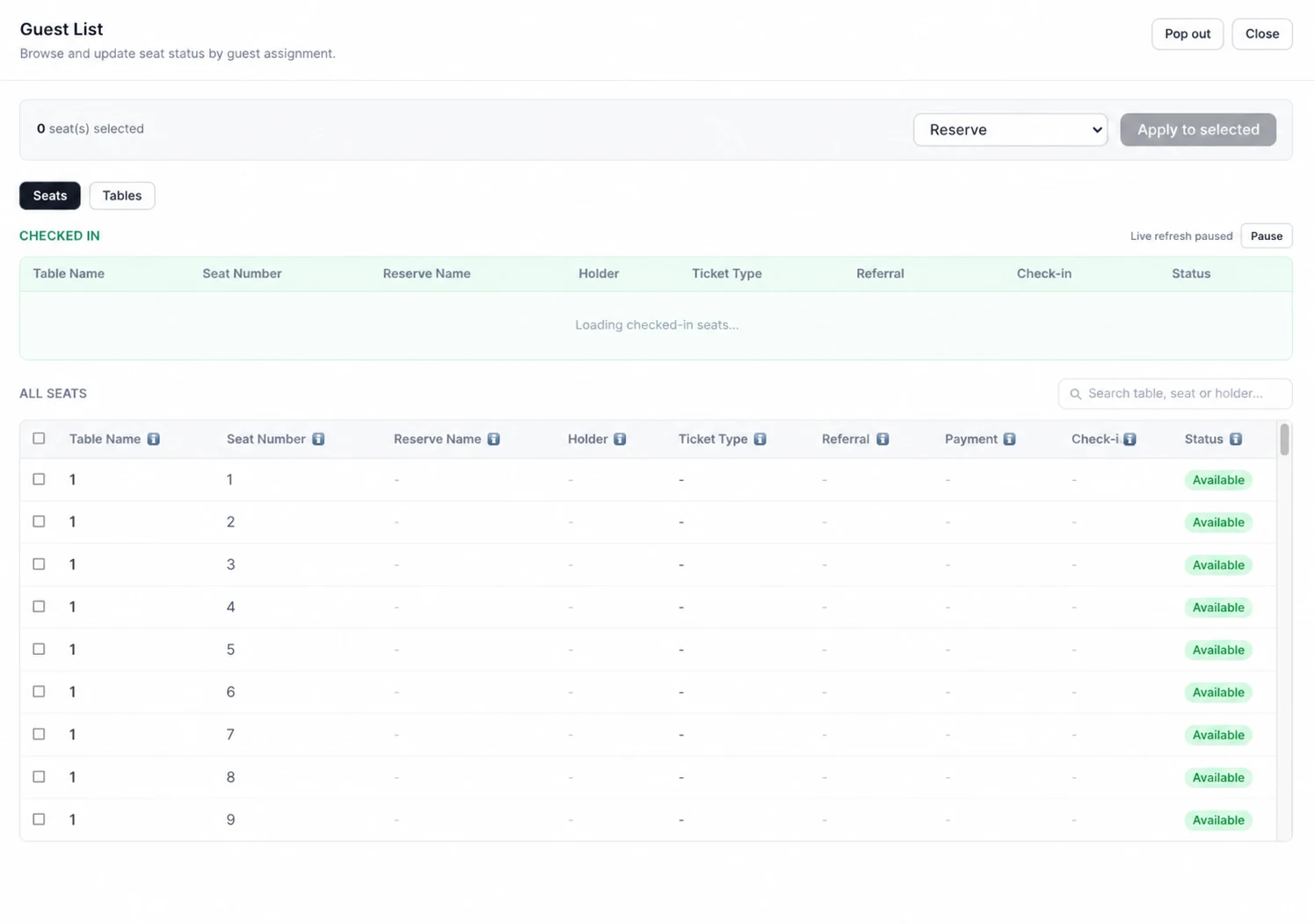
Task: Open the Reserve action dropdown
Action: pyautogui.click(x=1010, y=129)
